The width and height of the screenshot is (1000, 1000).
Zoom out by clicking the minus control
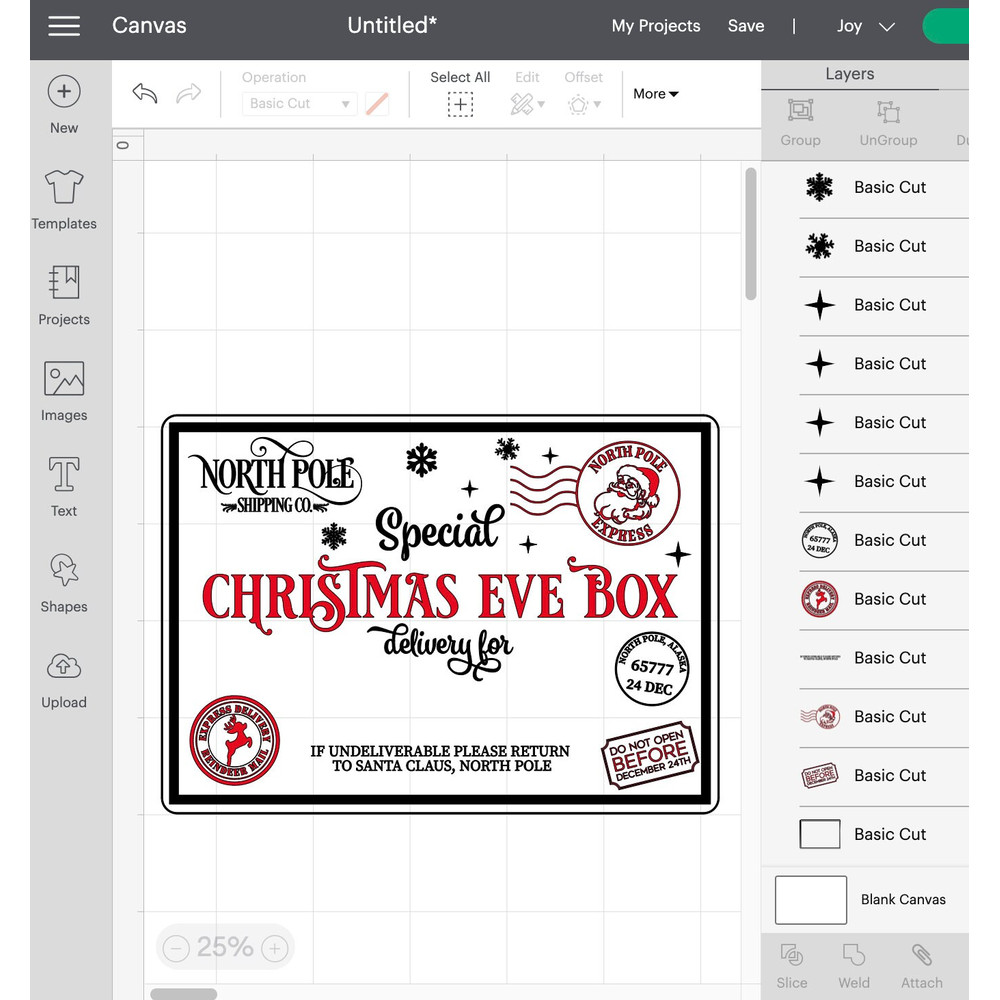(176, 947)
